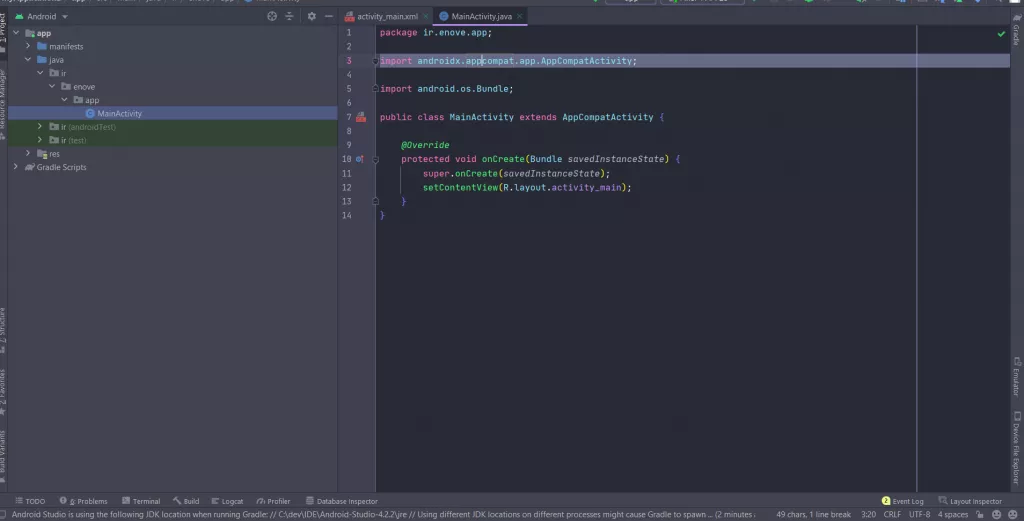Click '49 chars, 1 line break' status text
1024x521 pixels.
pyautogui.click(x=813, y=514)
